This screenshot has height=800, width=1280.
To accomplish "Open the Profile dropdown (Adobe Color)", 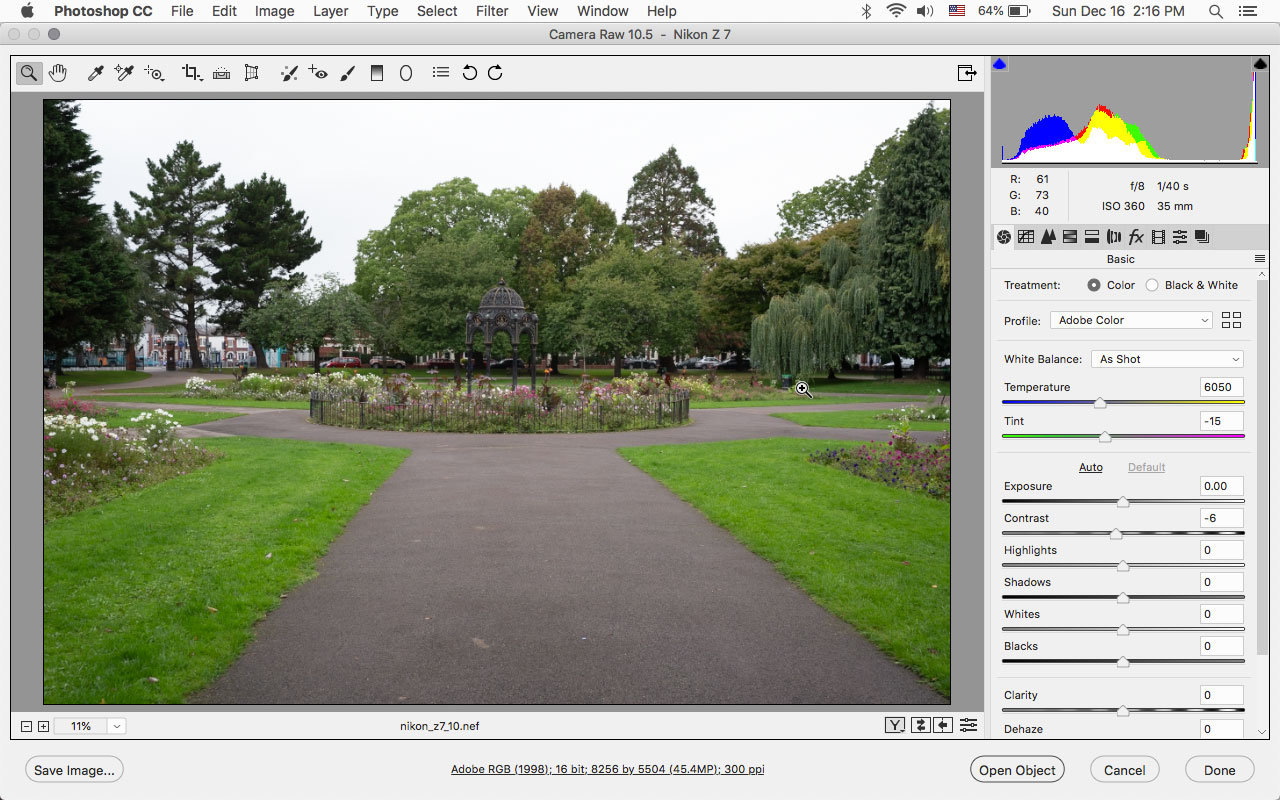I will click(1132, 320).
